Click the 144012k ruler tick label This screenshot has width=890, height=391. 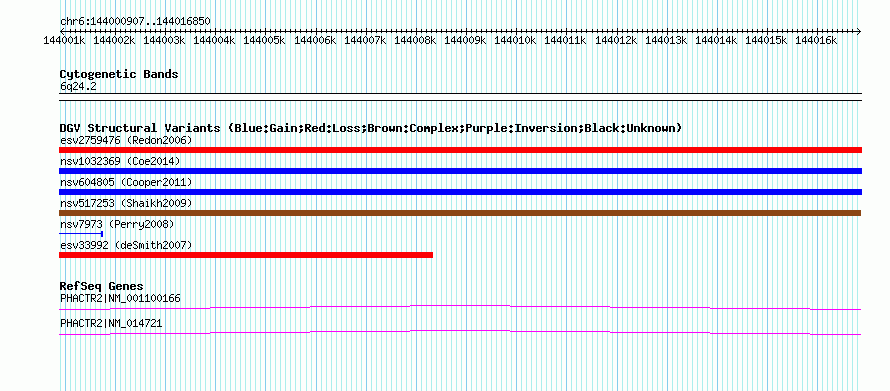616,40
